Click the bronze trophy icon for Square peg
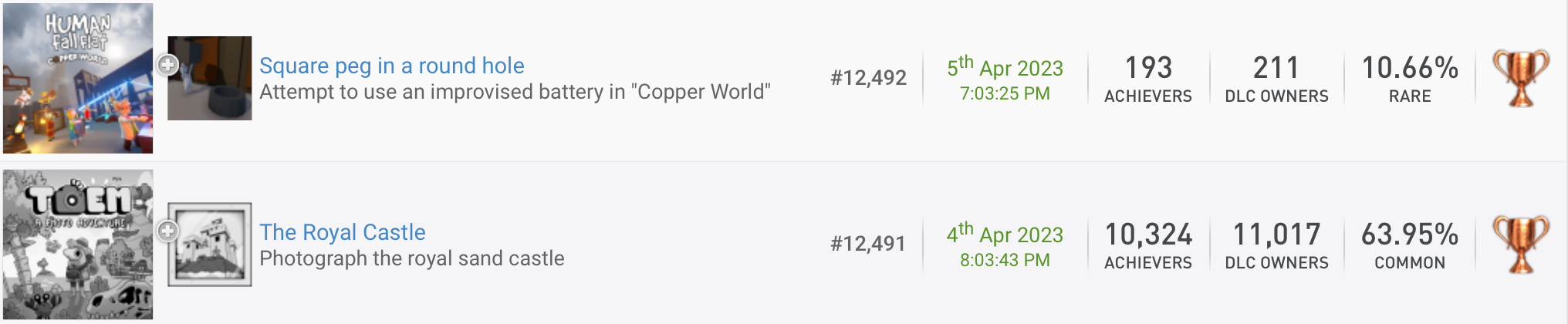Image resolution: width=1568 pixels, height=324 pixels. pyautogui.click(x=1520, y=78)
